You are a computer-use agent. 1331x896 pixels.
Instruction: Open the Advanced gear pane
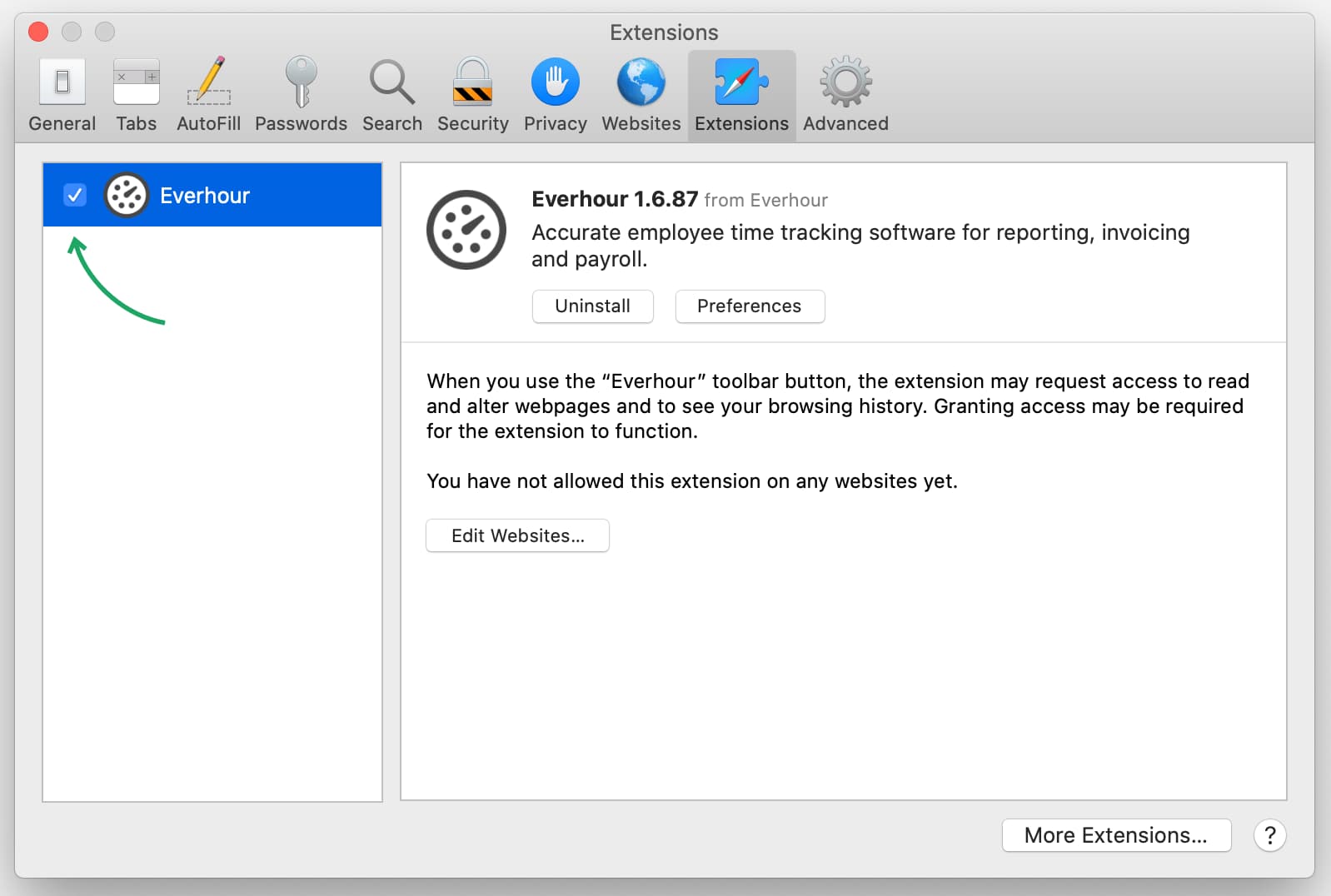coord(845,95)
